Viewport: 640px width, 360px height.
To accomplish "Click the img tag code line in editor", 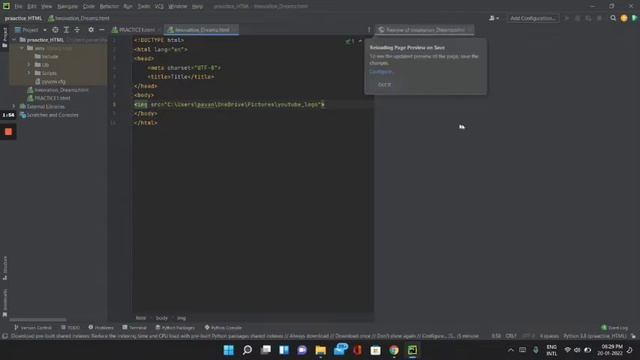I will point(229,104).
